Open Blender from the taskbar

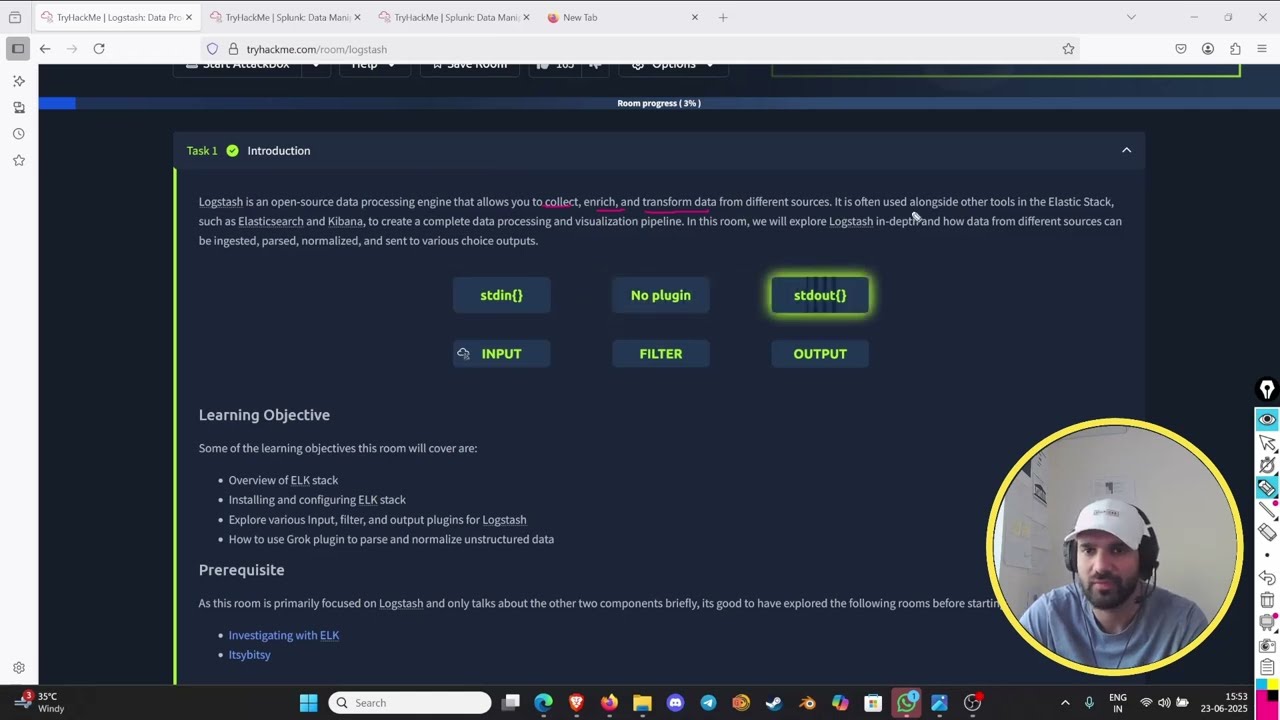tap(807, 702)
